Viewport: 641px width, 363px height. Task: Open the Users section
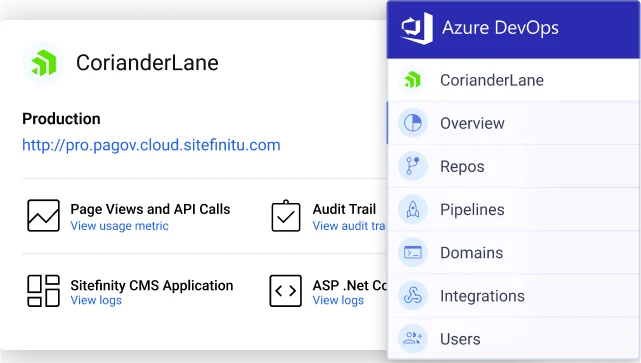click(x=514, y=339)
